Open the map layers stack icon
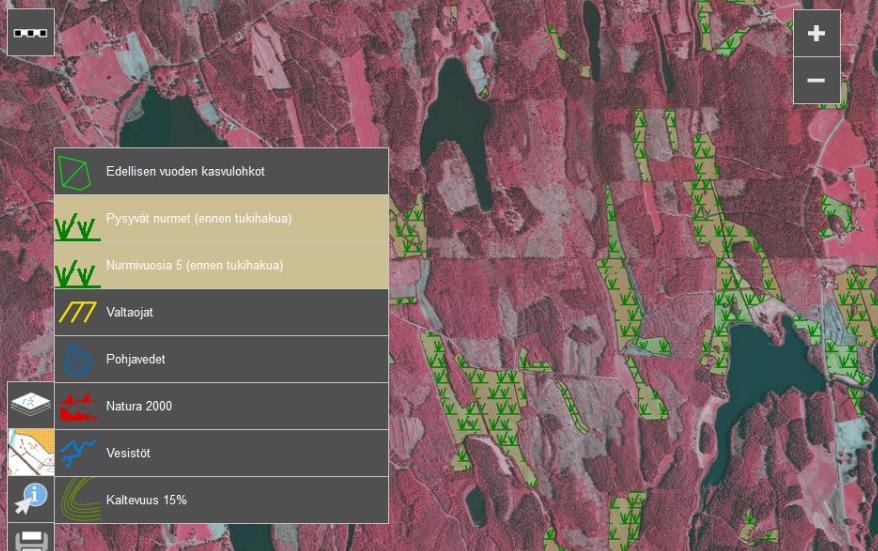The width and height of the screenshot is (878, 551). [x=31, y=405]
